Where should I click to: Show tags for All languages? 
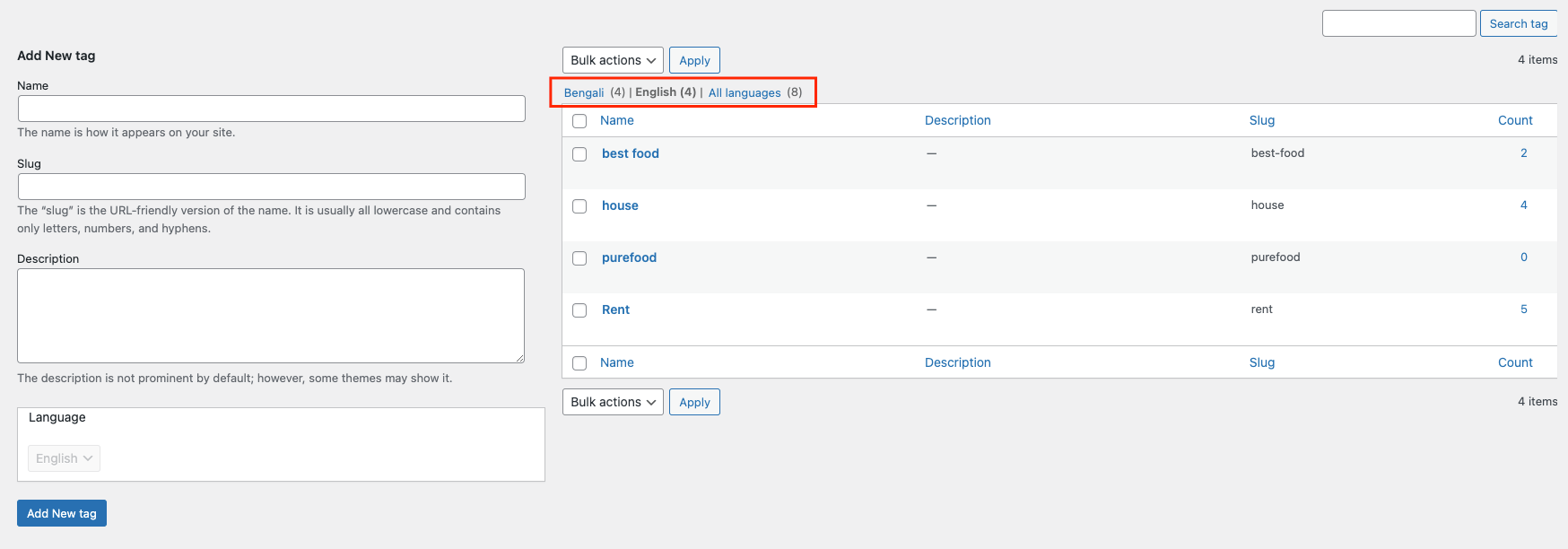pos(745,92)
